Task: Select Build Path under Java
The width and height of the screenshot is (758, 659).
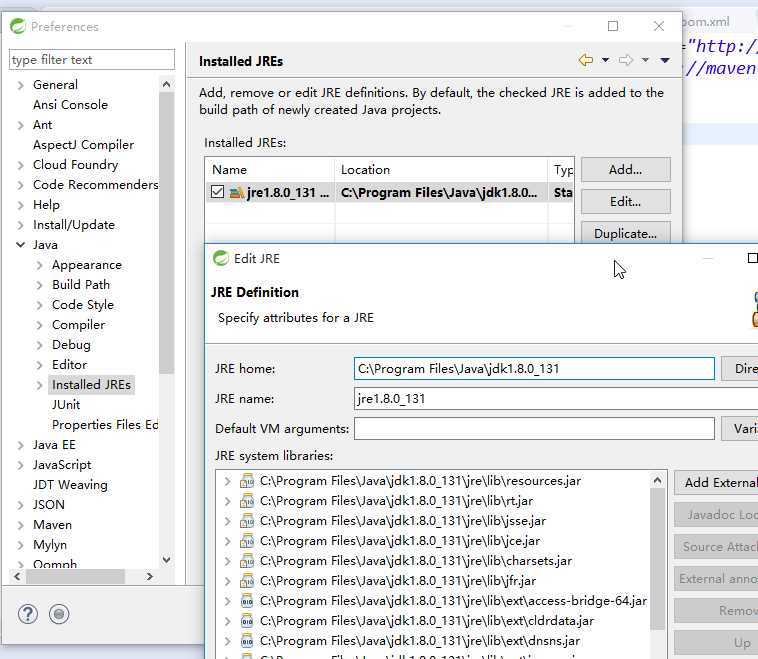Action: (x=81, y=285)
